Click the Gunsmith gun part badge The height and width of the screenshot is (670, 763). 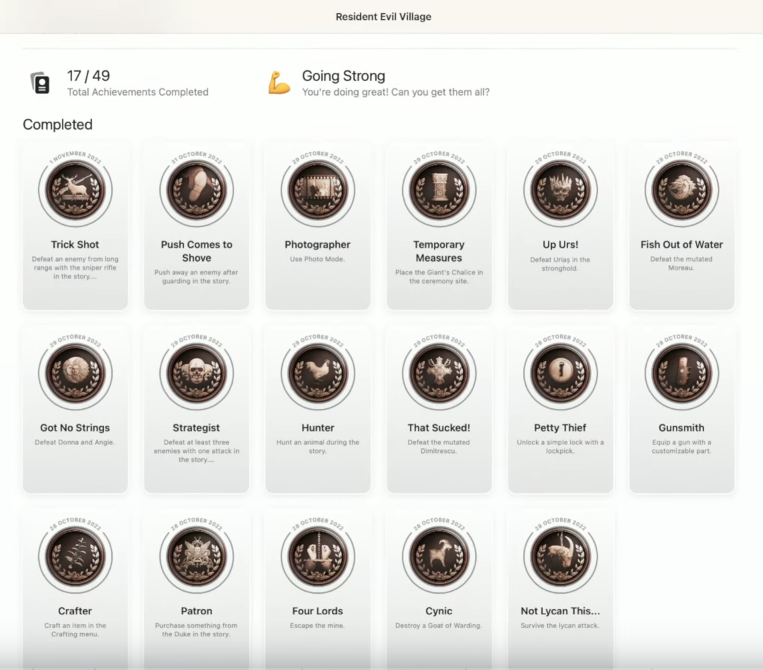click(681, 373)
